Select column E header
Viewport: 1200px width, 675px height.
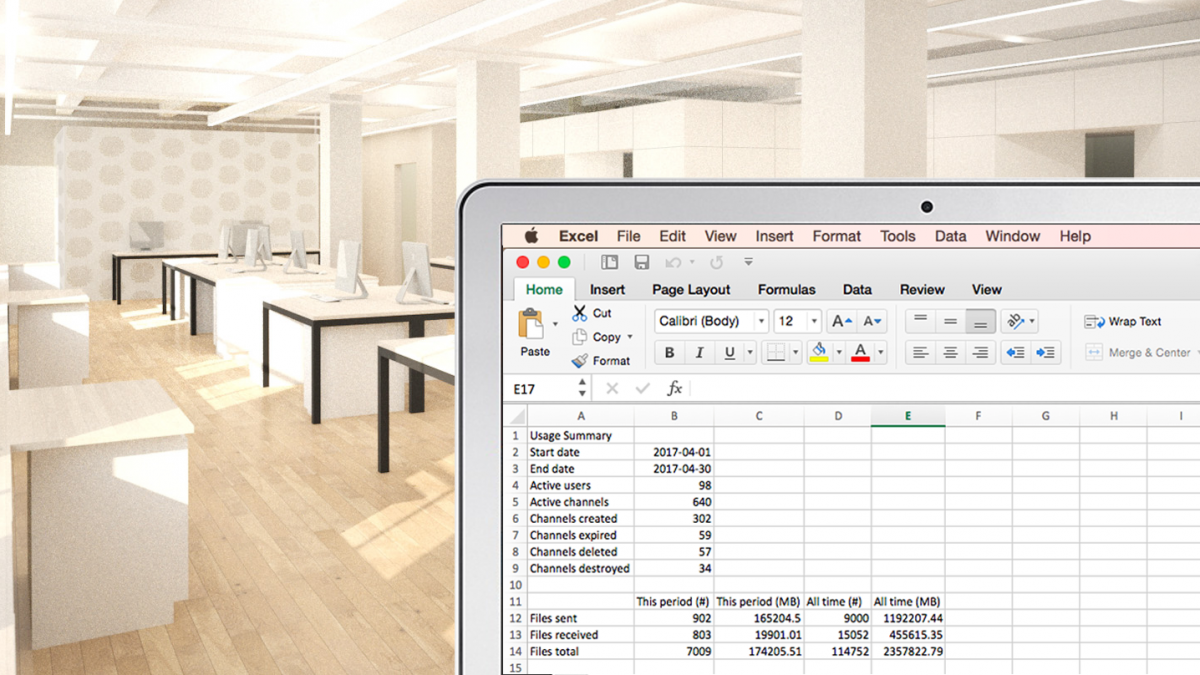click(908, 416)
